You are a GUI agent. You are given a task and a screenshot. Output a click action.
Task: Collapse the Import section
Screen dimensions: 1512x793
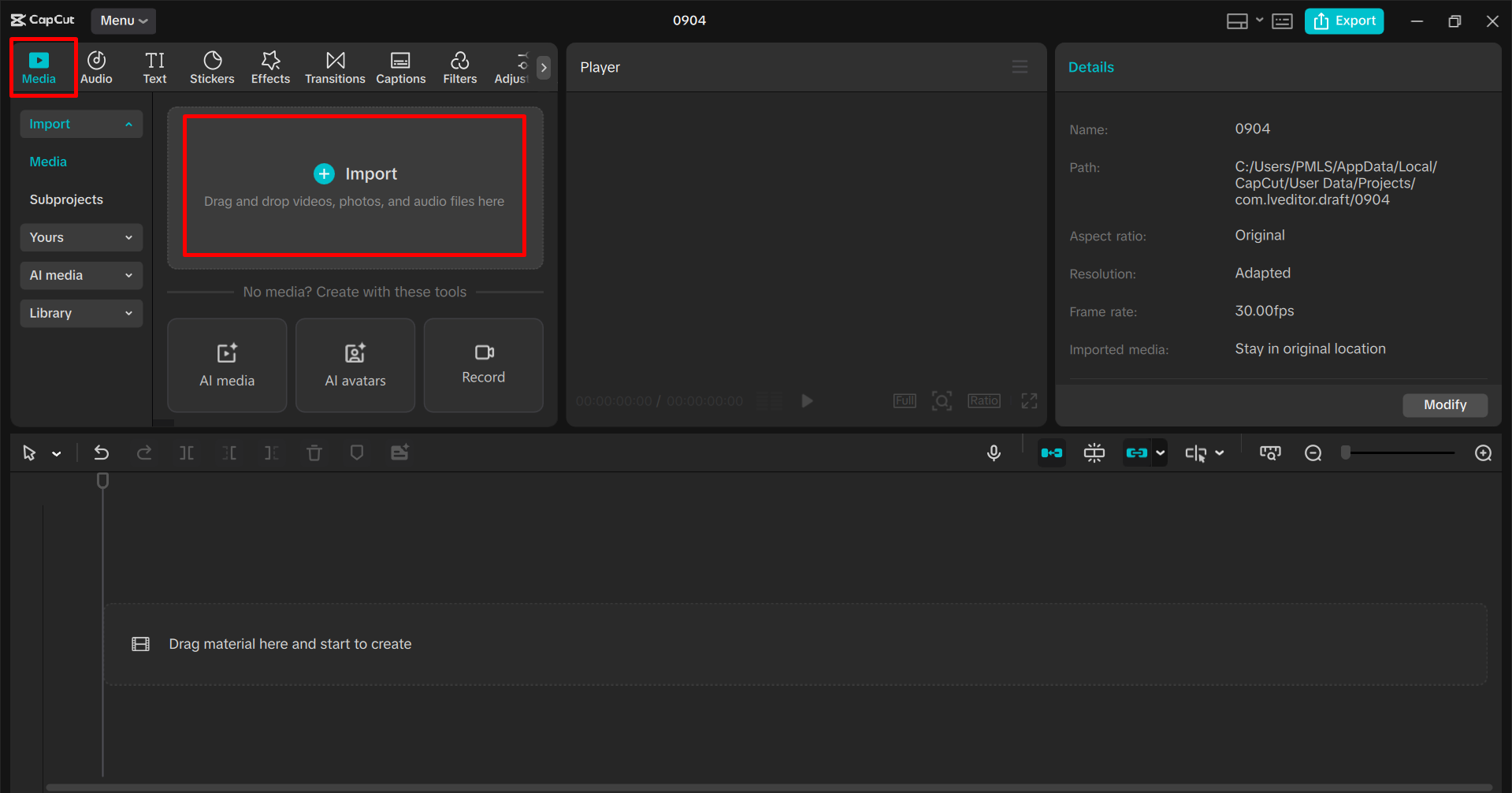81,124
